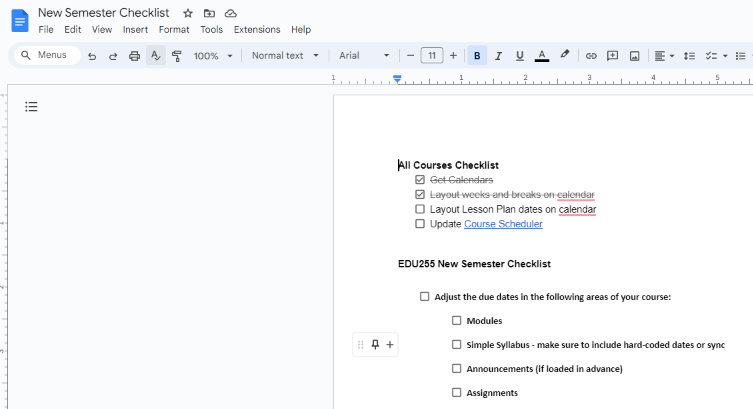The image size is (753, 409).
Task: Click the Add comment icon
Action: (x=613, y=56)
